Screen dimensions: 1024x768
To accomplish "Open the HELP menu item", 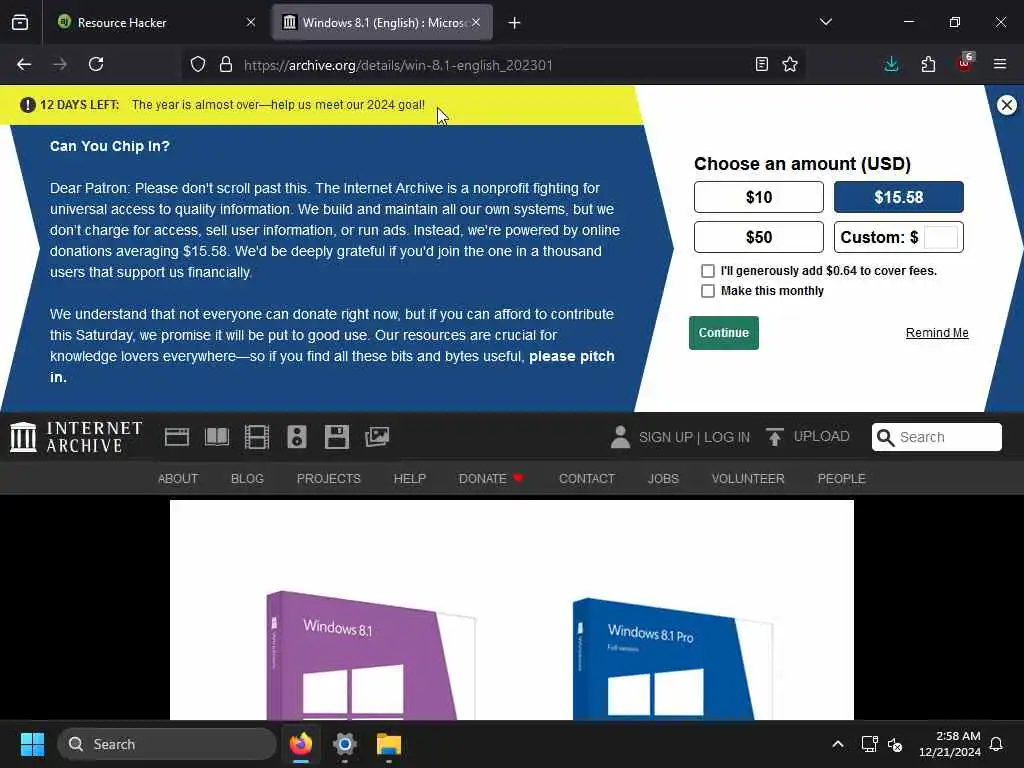I will pos(409,479).
